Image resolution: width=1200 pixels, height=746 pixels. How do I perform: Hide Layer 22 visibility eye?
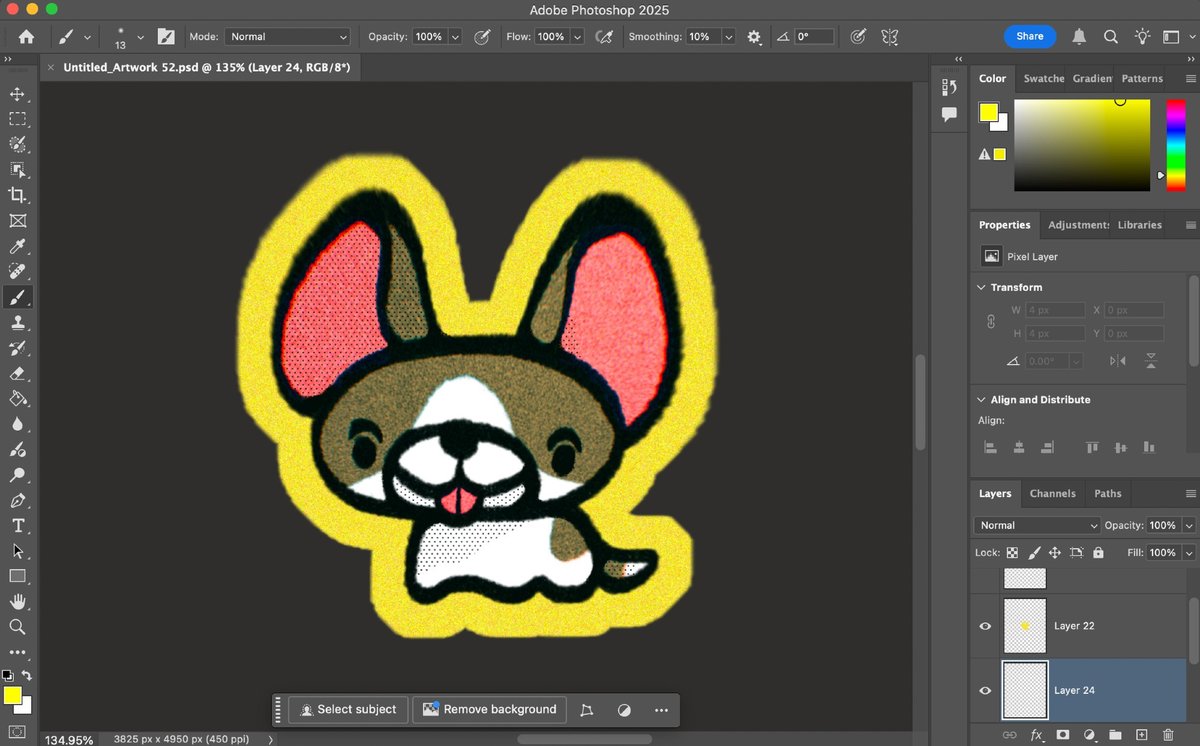[985, 626]
